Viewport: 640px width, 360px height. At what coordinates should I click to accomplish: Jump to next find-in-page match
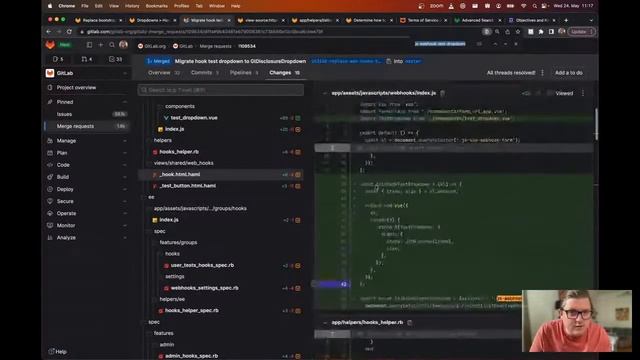(x=505, y=44)
